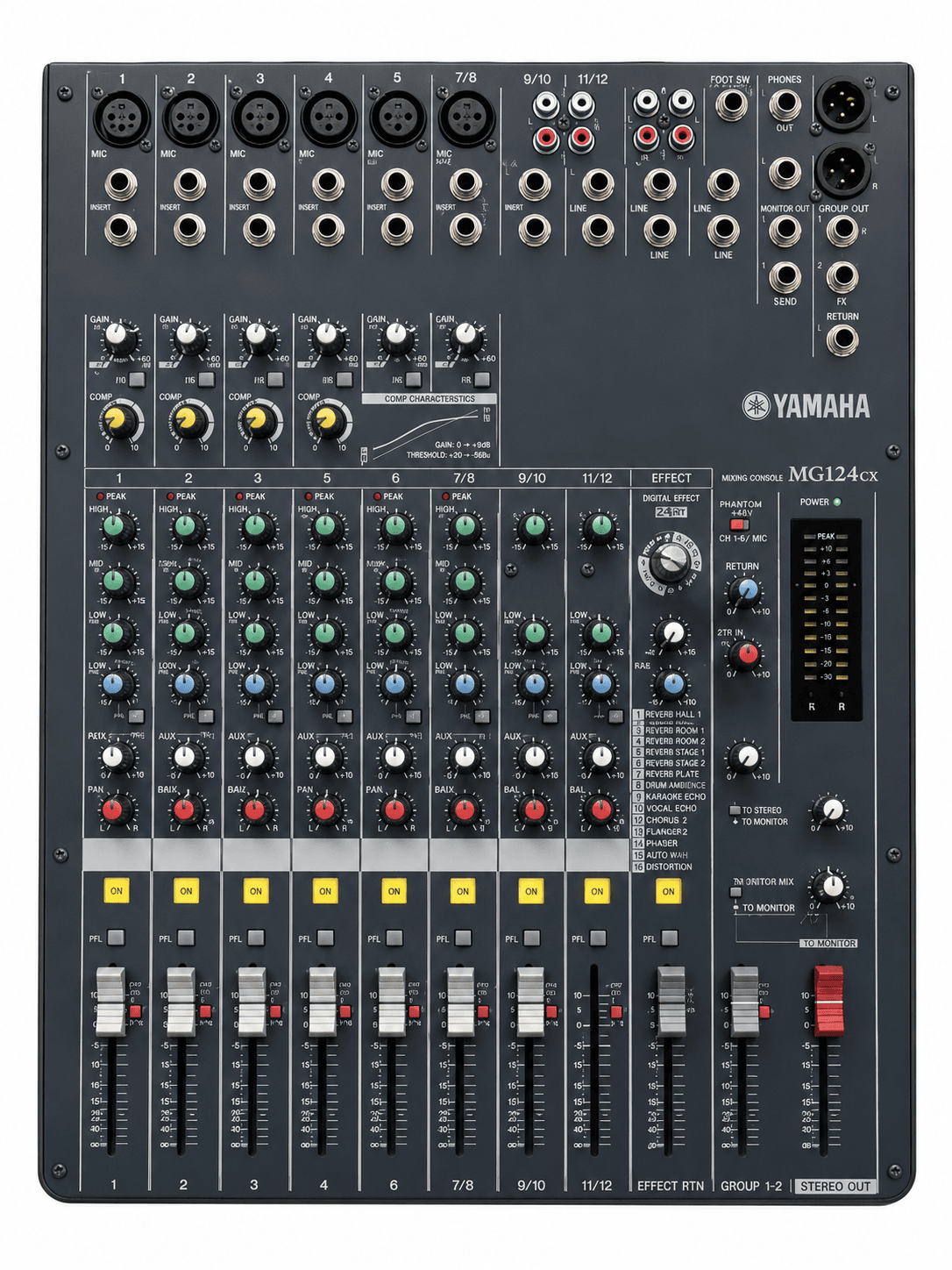This screenshot has width=952, height=1270.
Task: Select the upper STEREO OUT XLR connector
Action: (x=842, y=104)
